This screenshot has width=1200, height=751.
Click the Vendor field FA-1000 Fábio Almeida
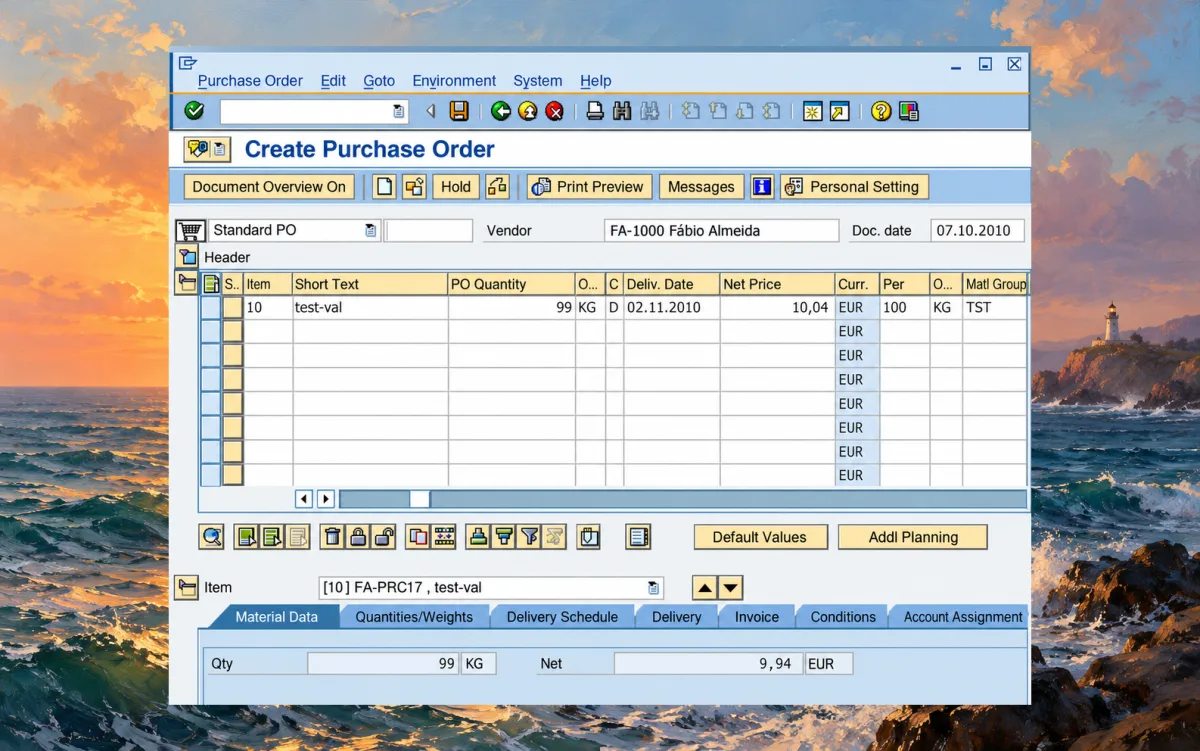click(x=722, y=231)
